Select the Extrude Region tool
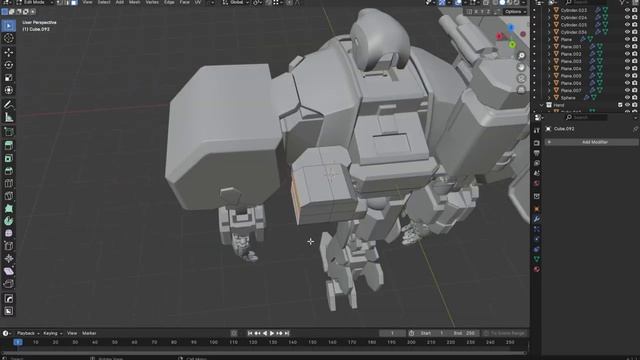The width and height of the screenshot is (640, 360). point(9,146)
